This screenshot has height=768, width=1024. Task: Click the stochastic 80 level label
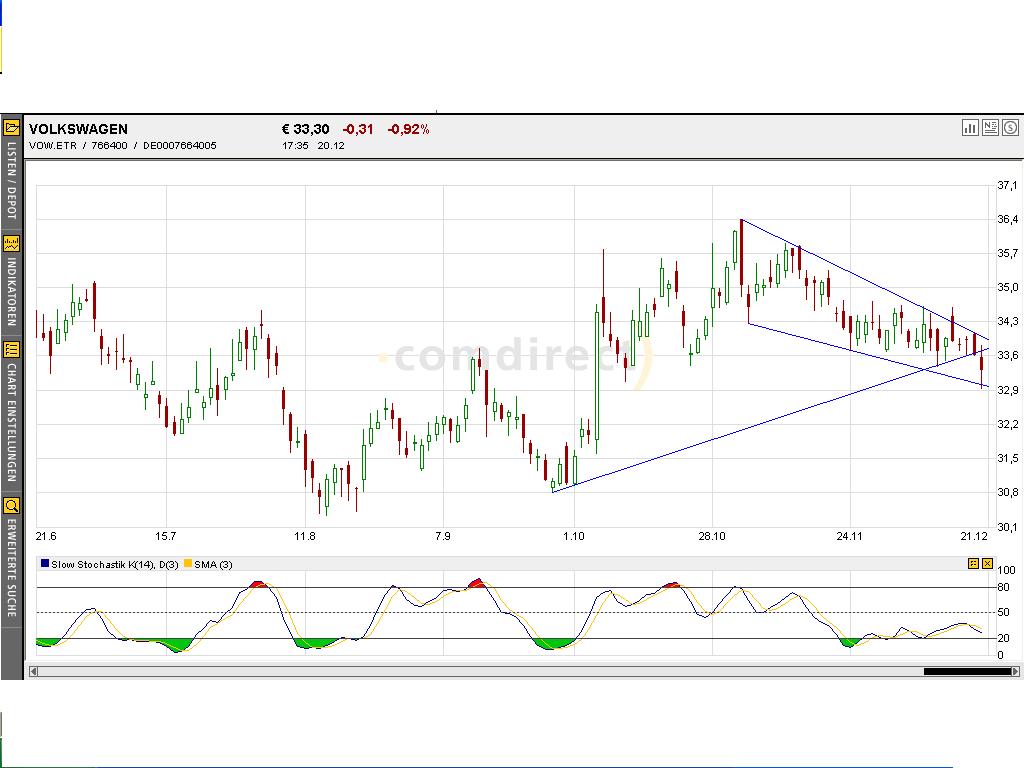pyautogui.click(x=1003, y=587)
